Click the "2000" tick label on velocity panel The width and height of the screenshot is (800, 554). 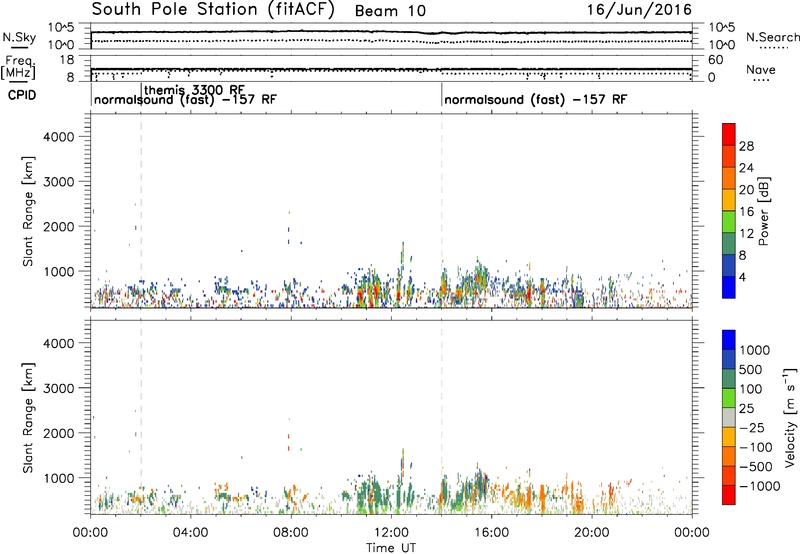59,433
